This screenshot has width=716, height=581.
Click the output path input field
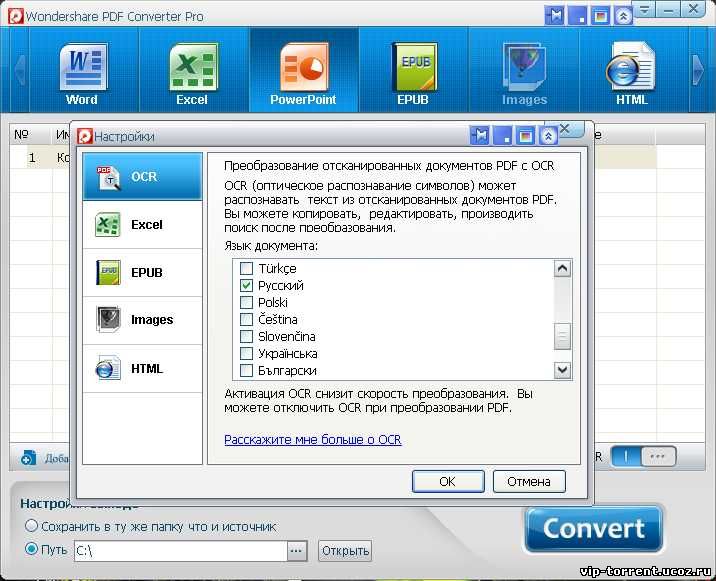[x=180, y=551]
